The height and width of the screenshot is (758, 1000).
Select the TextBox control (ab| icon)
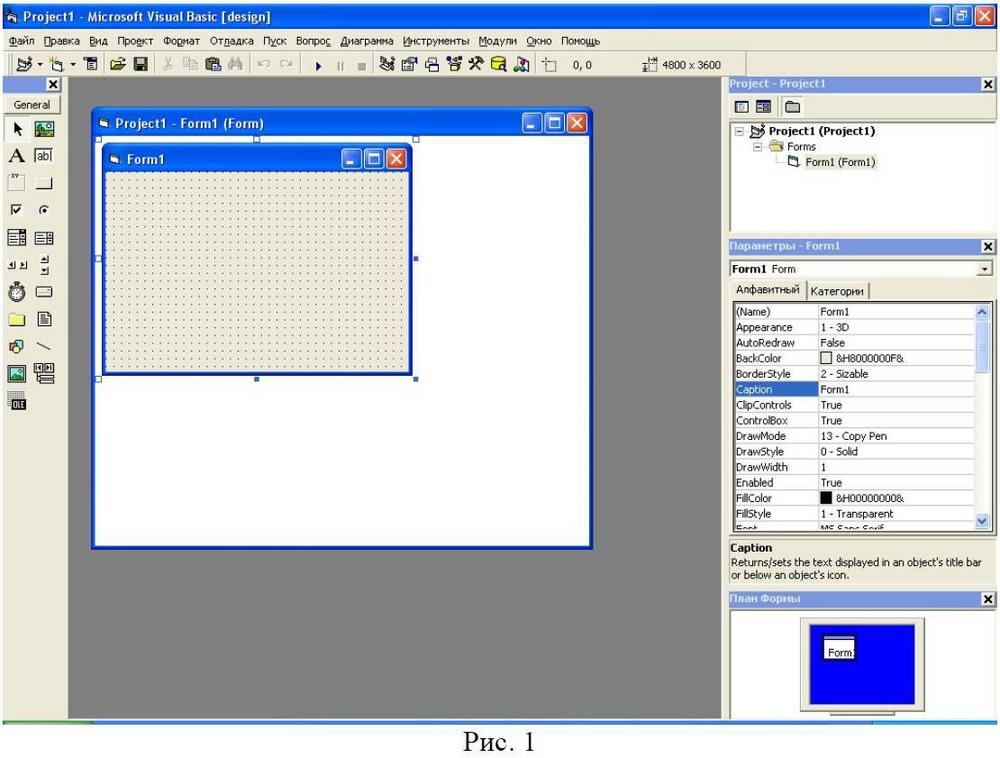coord(44,156)
